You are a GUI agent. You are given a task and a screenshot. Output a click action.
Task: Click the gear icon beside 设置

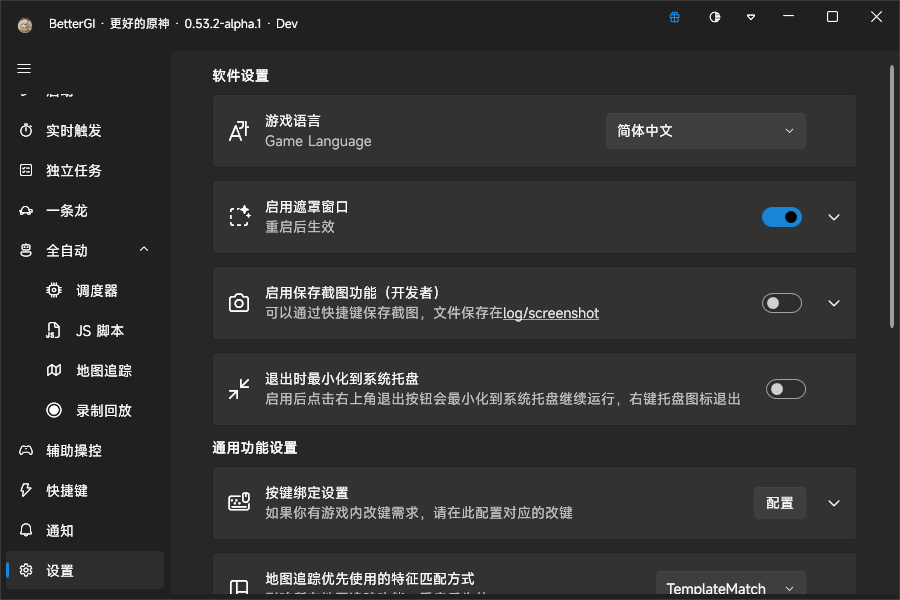coord(26,570)
